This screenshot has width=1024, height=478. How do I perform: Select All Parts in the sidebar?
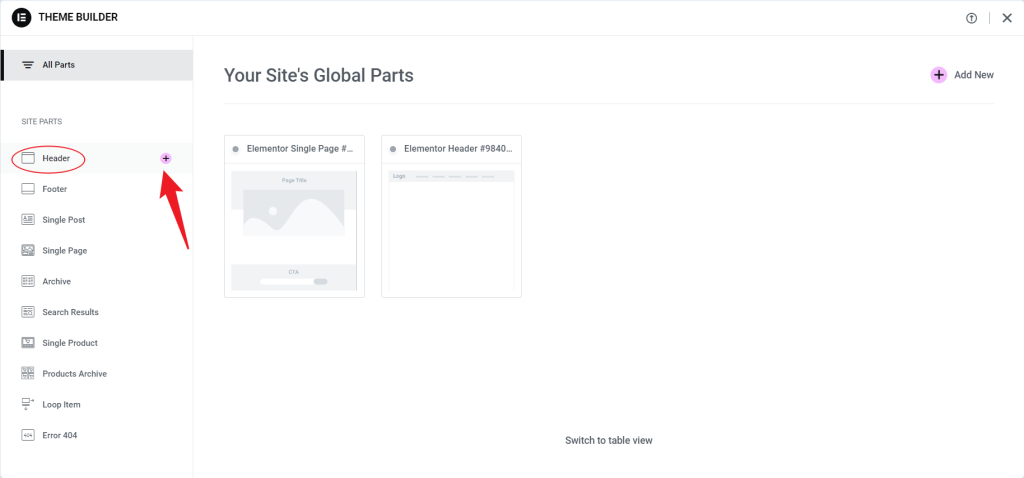tap(97, 65)
